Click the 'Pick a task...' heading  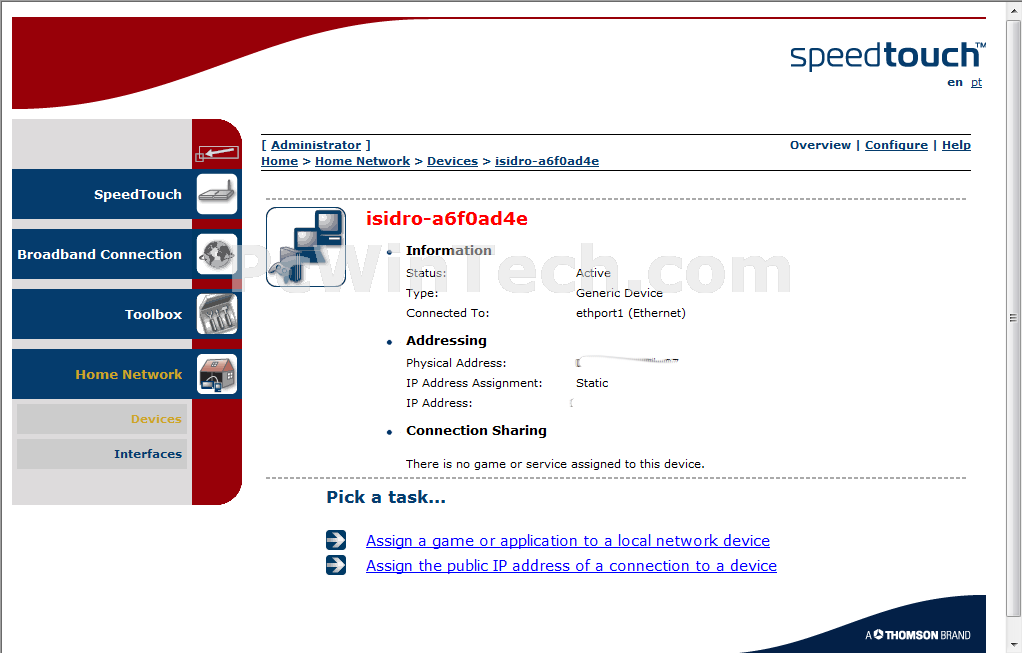click(386, 497)
